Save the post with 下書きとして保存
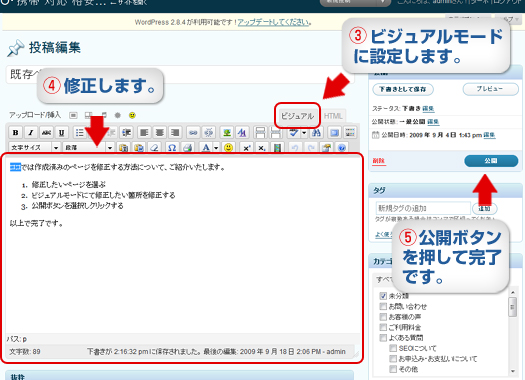The image size is (525, 380). coord(403,89)
